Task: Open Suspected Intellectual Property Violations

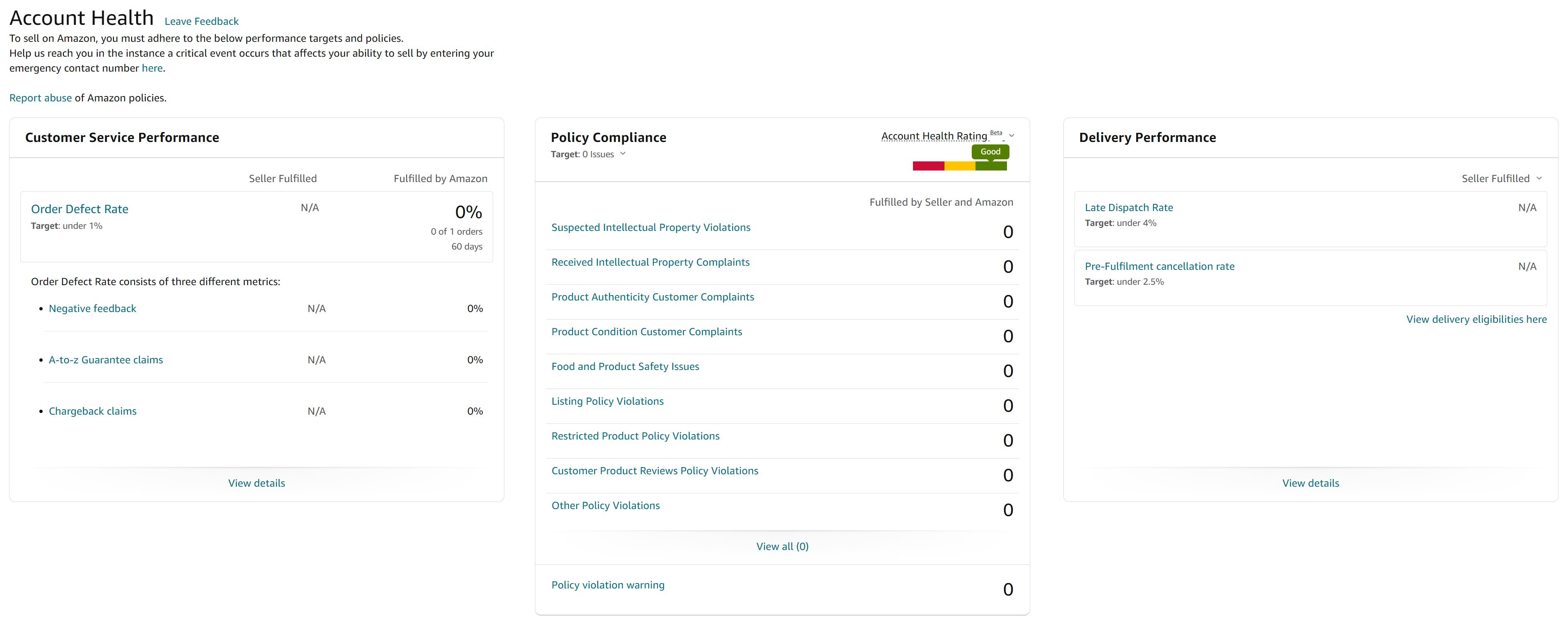Action: [651, 227]
